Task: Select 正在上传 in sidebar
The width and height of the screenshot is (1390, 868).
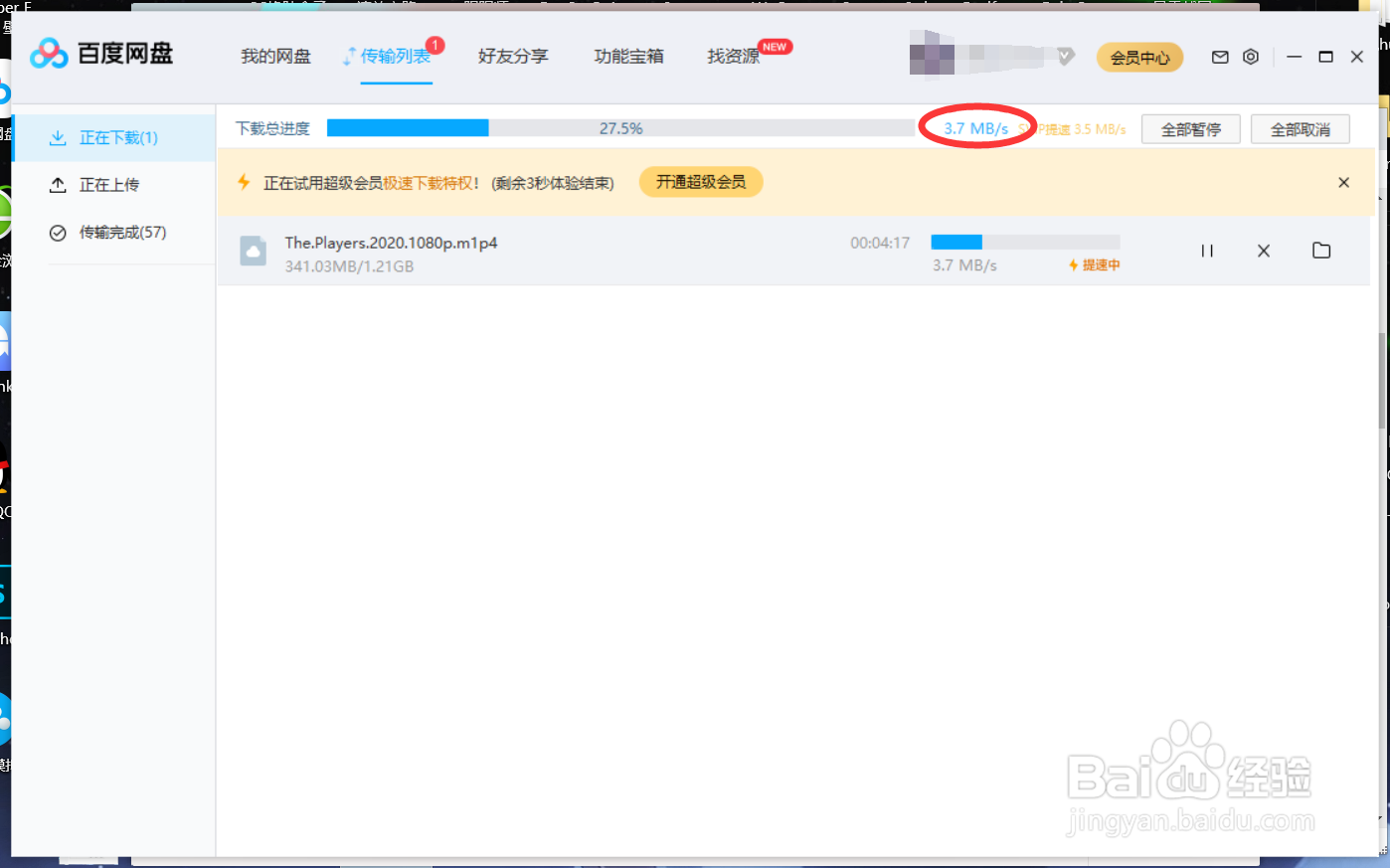Action: coord(114,185)
